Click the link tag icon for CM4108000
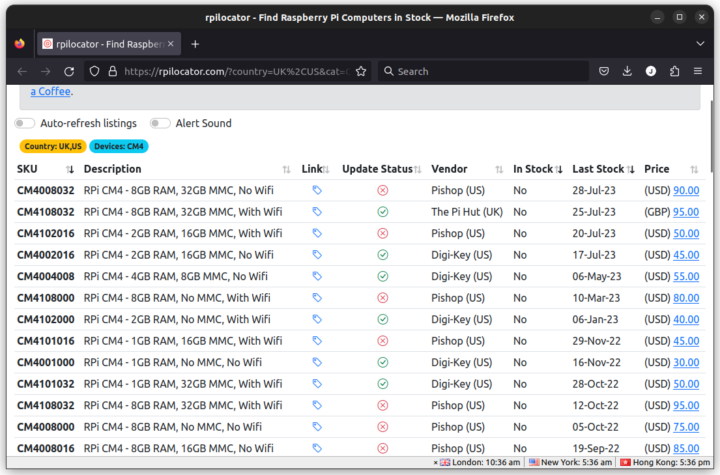Screen dimensions: 720x475 [x=317, y=298]
